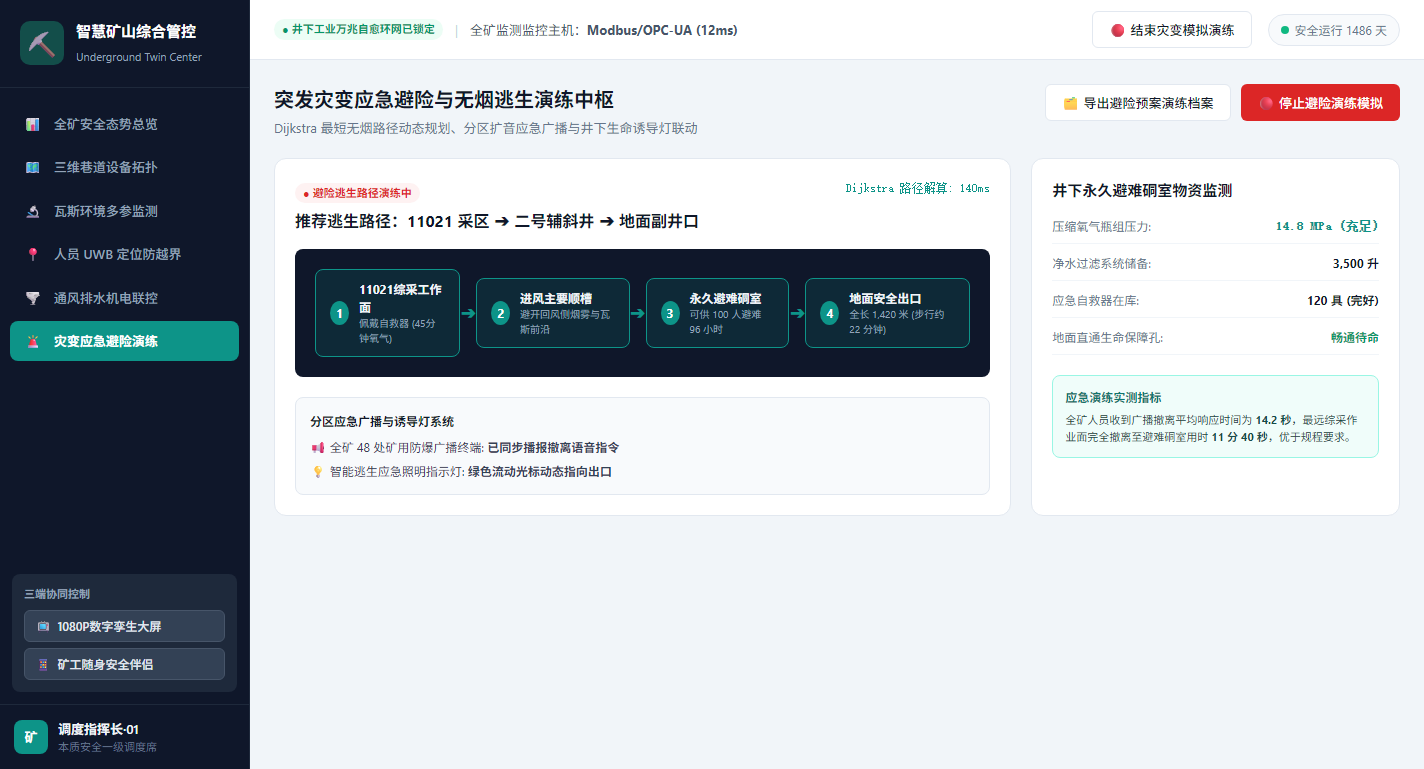Click the 安全运行 1486 天 badge
The width and height of the screenshot is (1424, 769).
1334,30
